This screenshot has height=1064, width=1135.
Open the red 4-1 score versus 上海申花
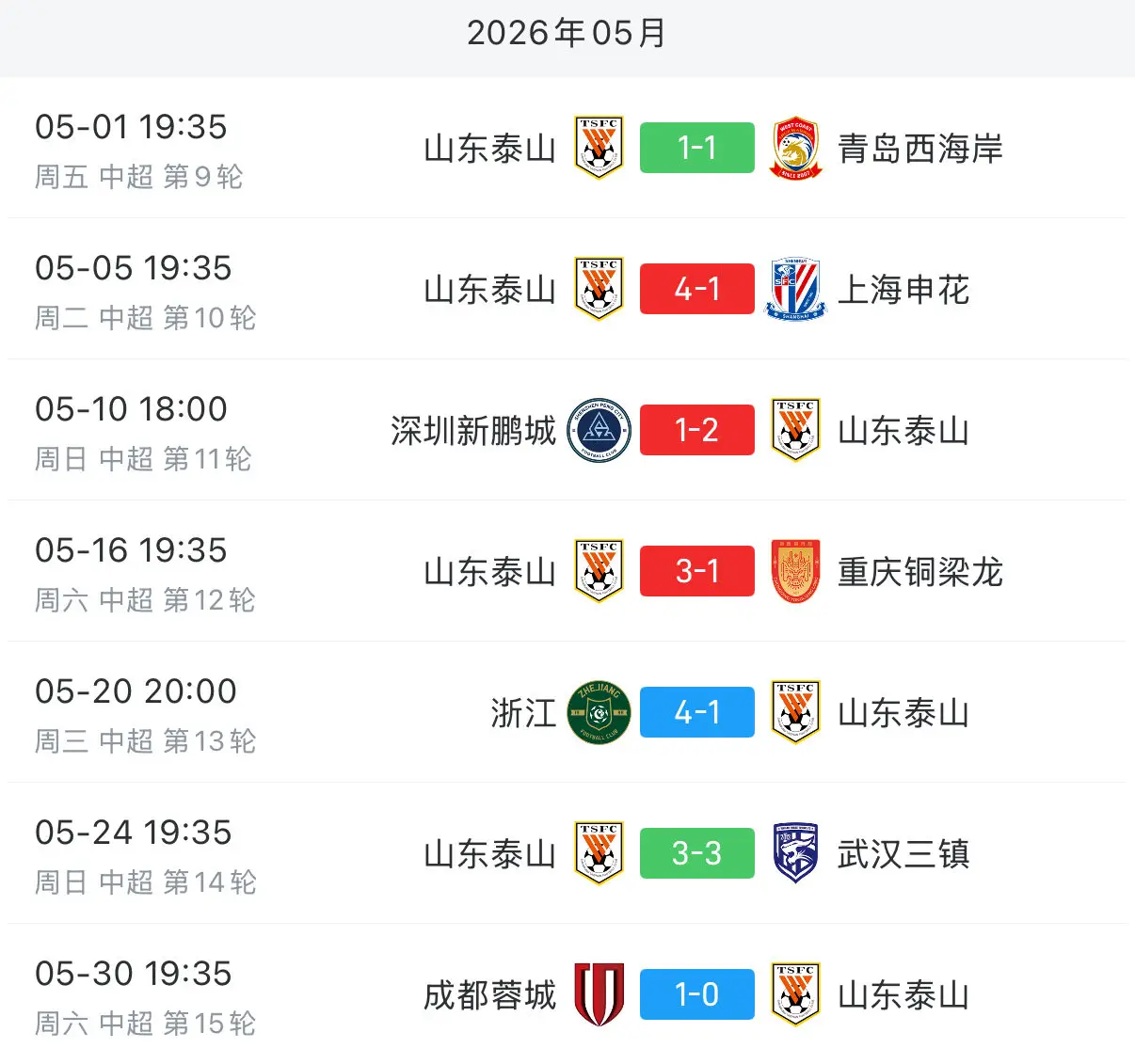697,289
